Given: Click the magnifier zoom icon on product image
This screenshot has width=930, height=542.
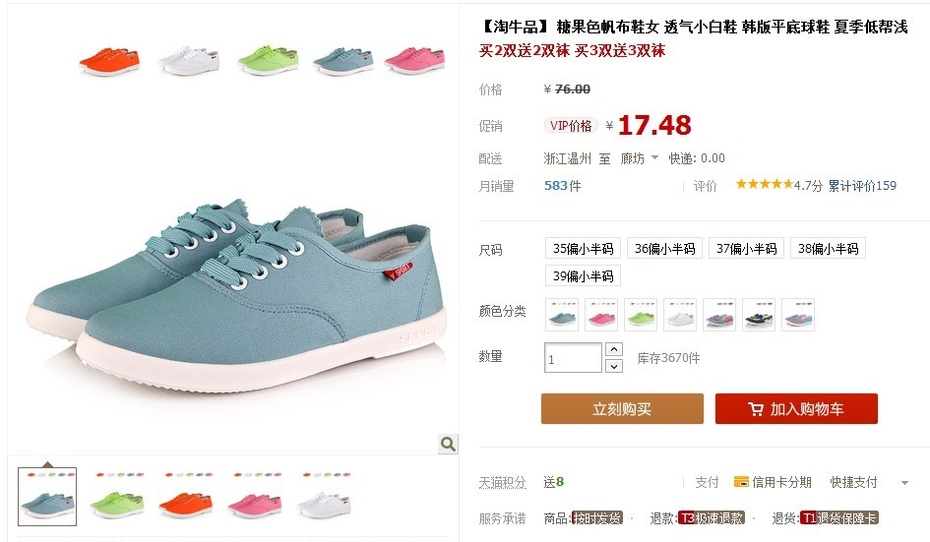Looking at the screenshot, I should coord(448,444).
